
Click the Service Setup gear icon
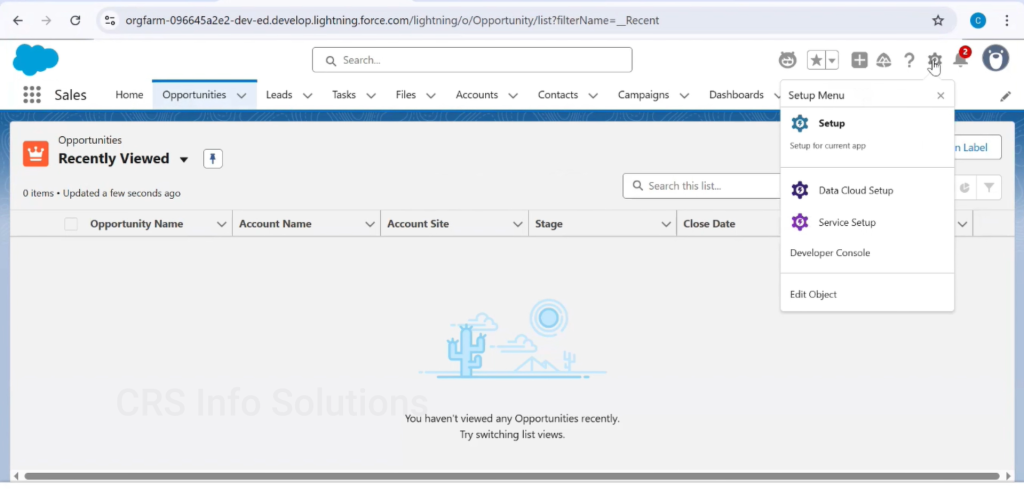[x=799, y=222]
